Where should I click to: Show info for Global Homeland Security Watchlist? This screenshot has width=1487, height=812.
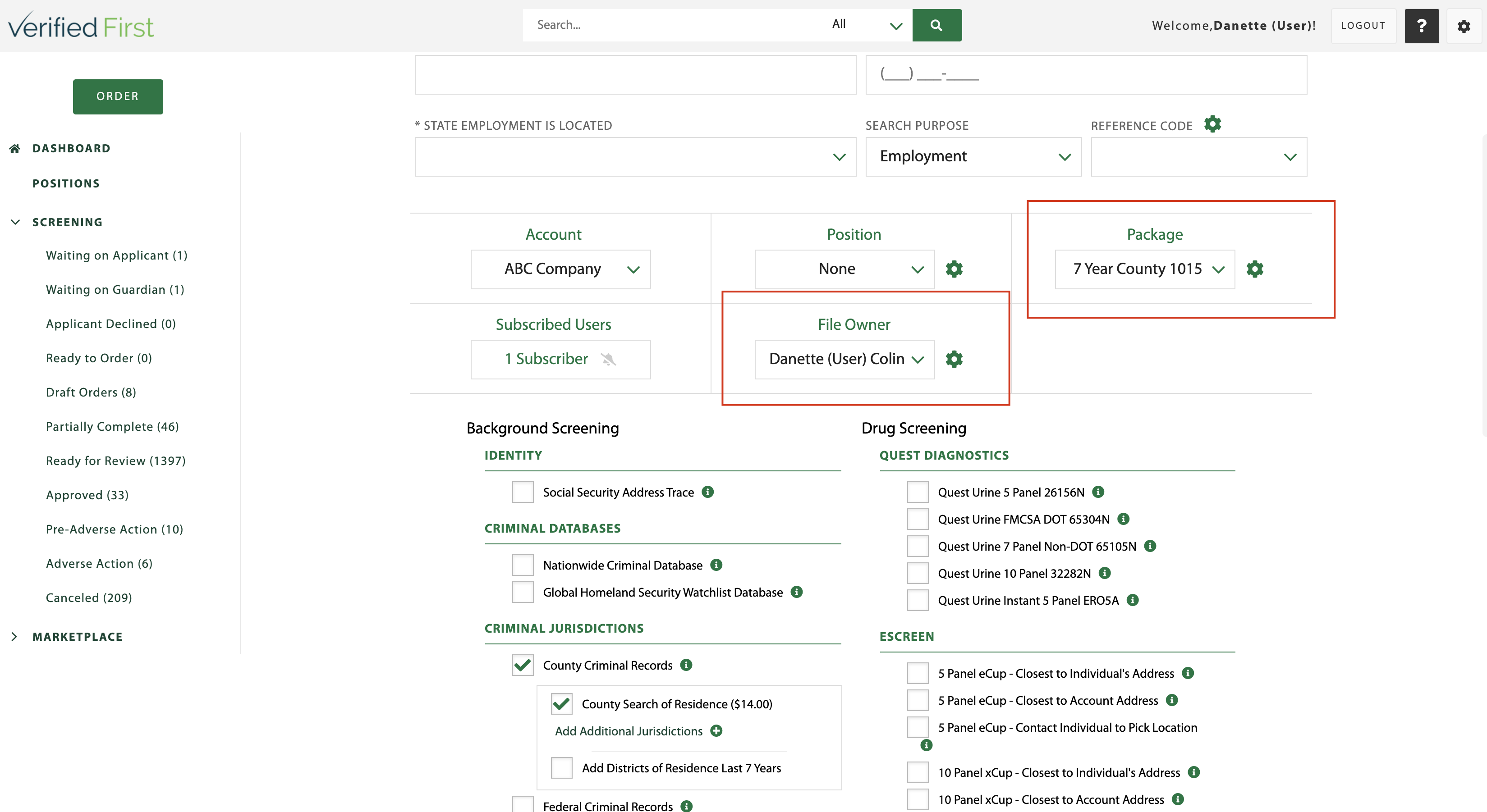click(797, 592)
